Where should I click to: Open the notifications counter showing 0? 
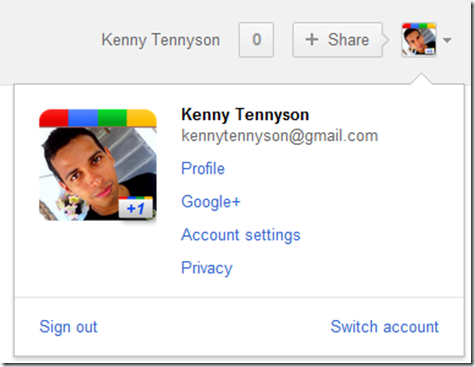(256, 40)
